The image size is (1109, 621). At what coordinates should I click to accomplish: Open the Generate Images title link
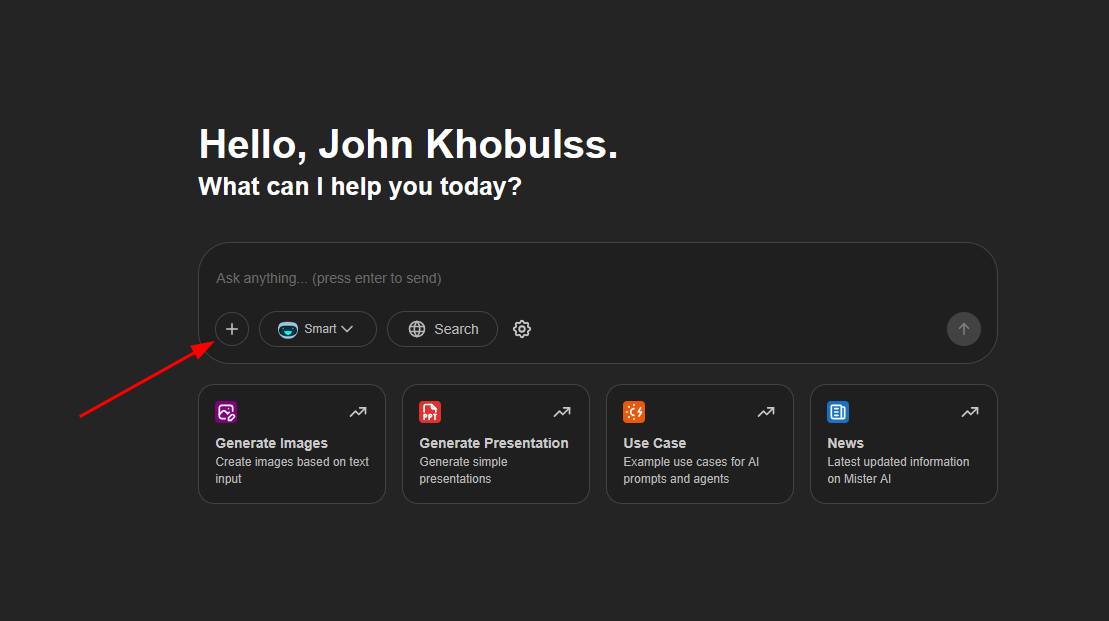tap(272, 443)
